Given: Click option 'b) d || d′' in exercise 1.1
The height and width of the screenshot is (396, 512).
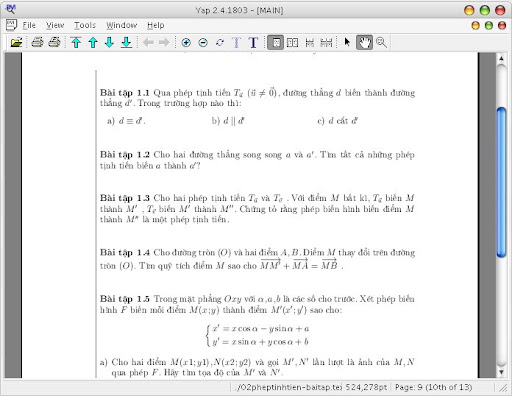Looking at the screenshot, I should pos(228,121).
